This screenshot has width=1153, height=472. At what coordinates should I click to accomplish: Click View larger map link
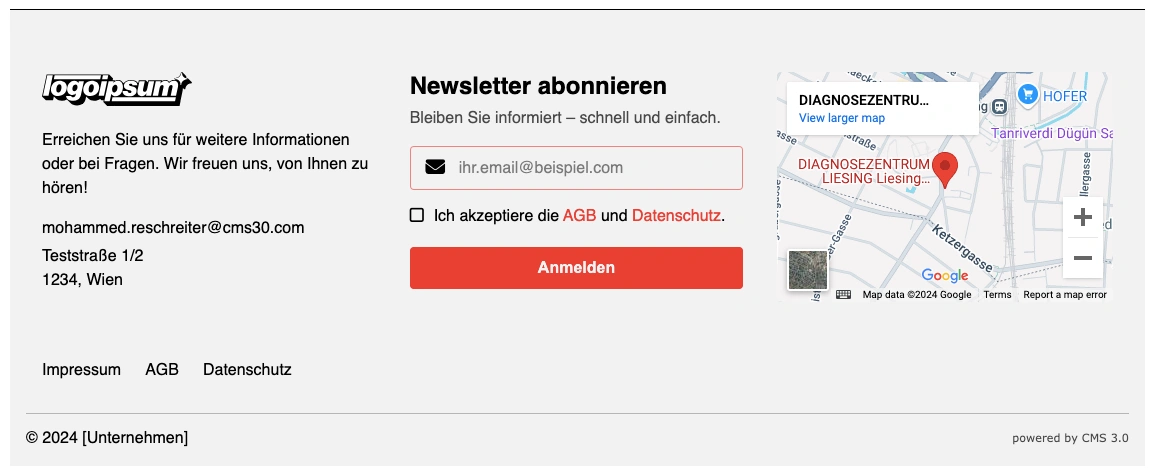click(842, 118)
